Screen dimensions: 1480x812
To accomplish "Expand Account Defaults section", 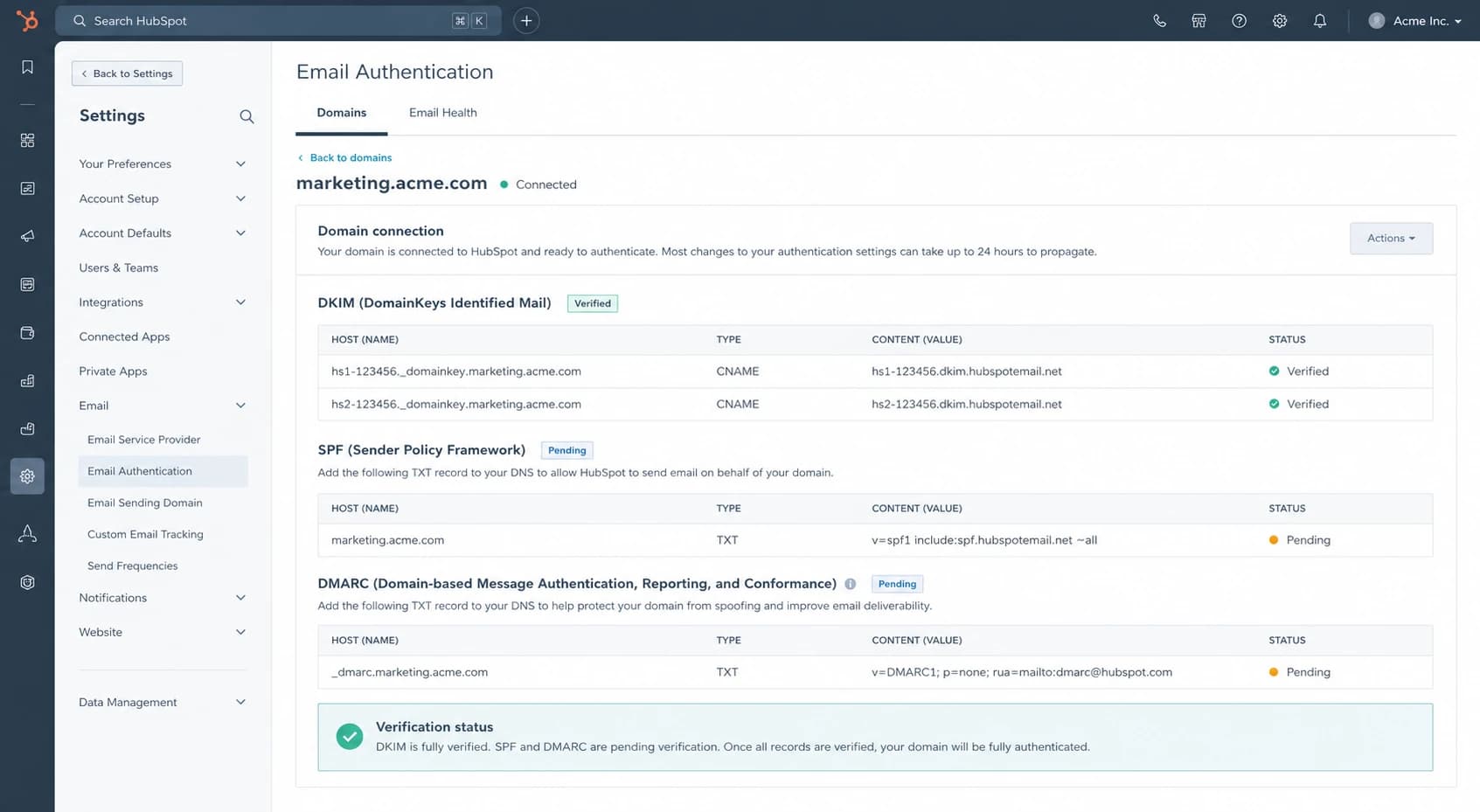I will (163, 233).
